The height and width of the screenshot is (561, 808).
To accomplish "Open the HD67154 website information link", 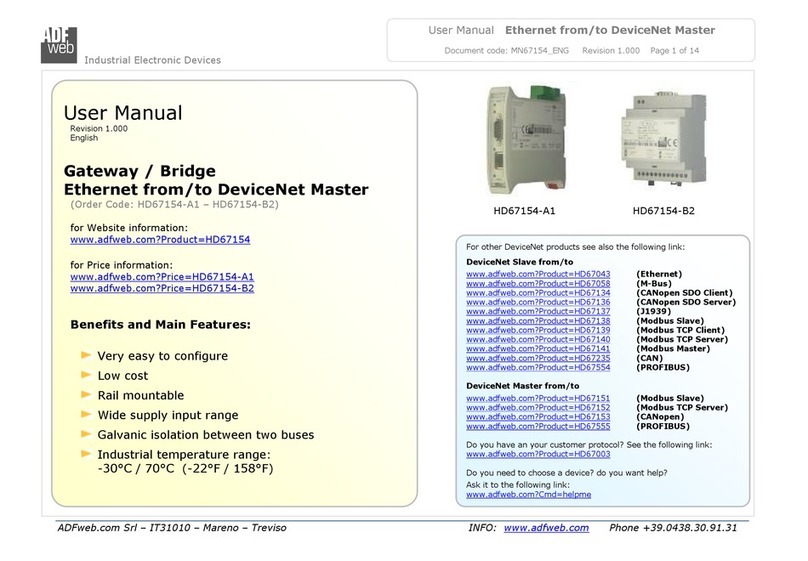I will 160,240.
